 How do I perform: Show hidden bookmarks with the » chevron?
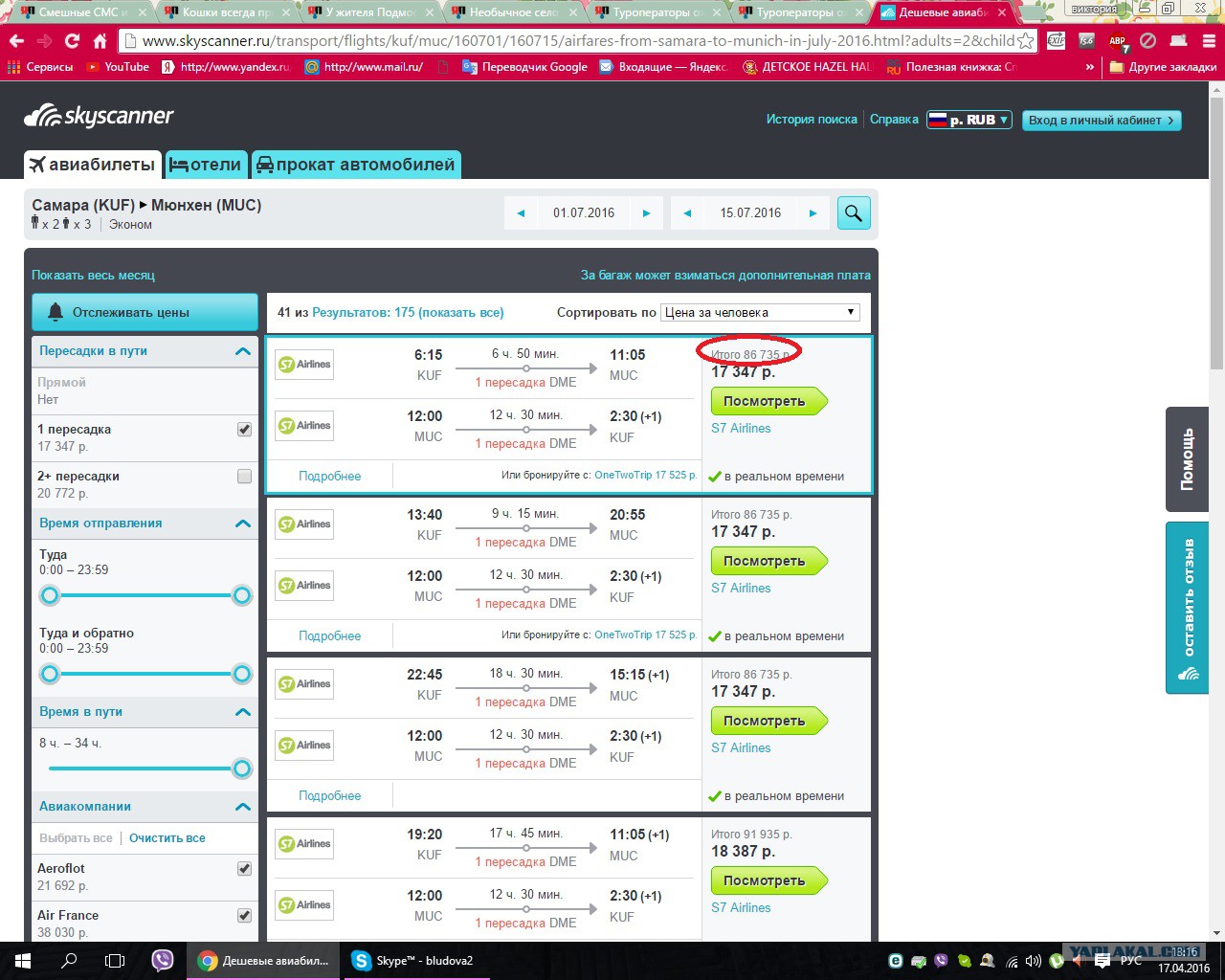click(x=1089, y=67)
